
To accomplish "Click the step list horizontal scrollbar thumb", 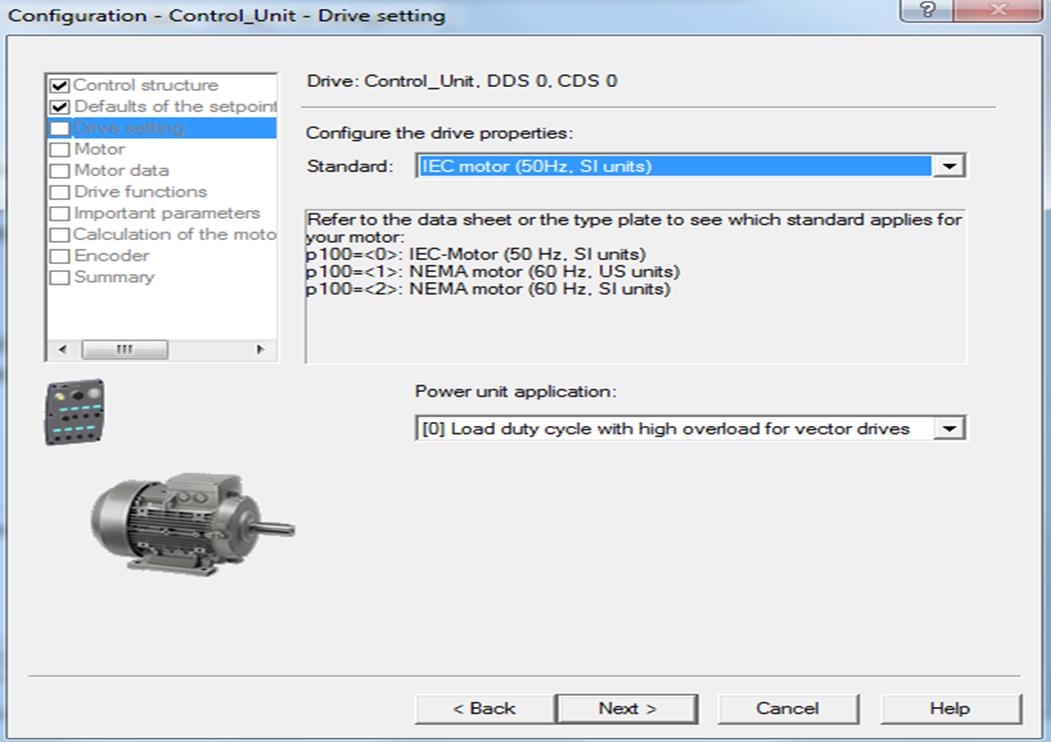I will tap(124, 350).
